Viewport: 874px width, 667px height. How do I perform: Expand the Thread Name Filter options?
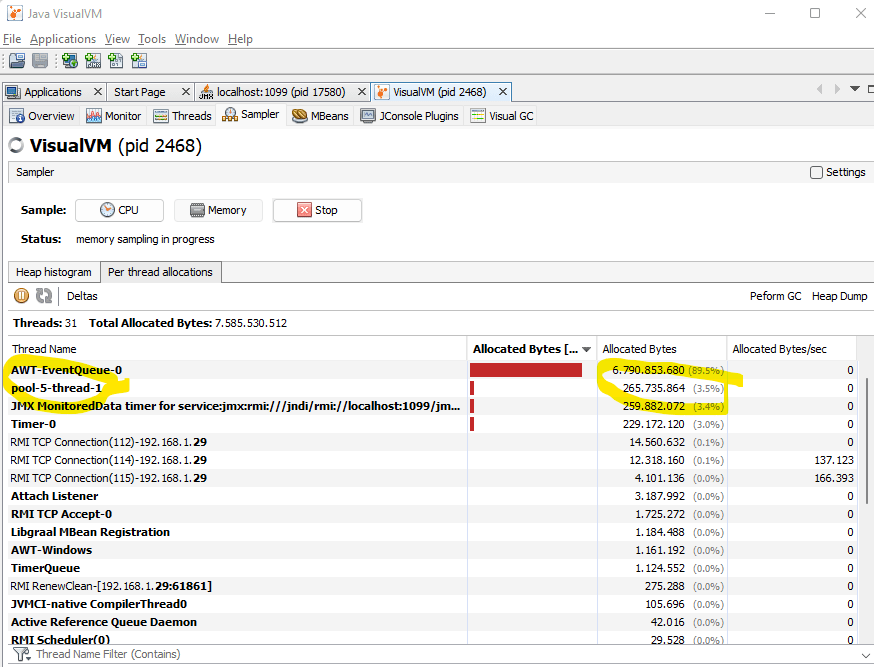point(21,654)
